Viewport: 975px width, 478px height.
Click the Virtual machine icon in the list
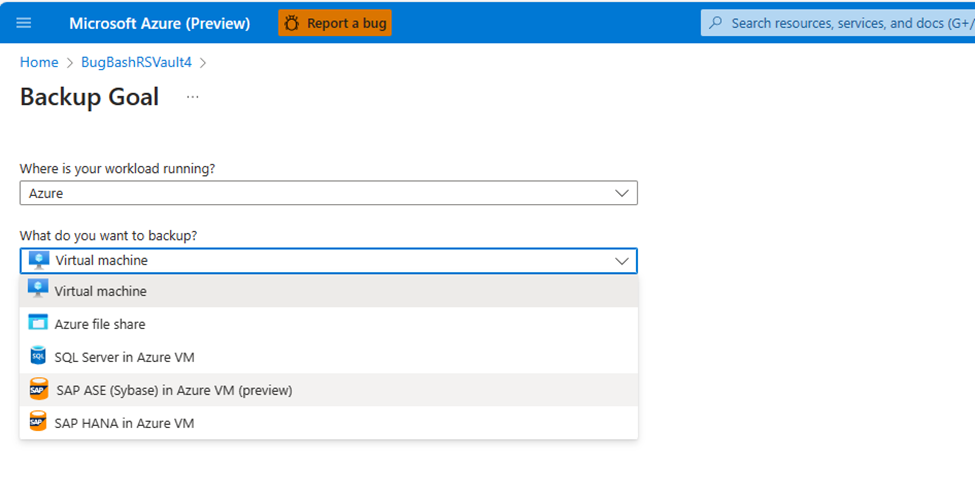click(38, 290)
